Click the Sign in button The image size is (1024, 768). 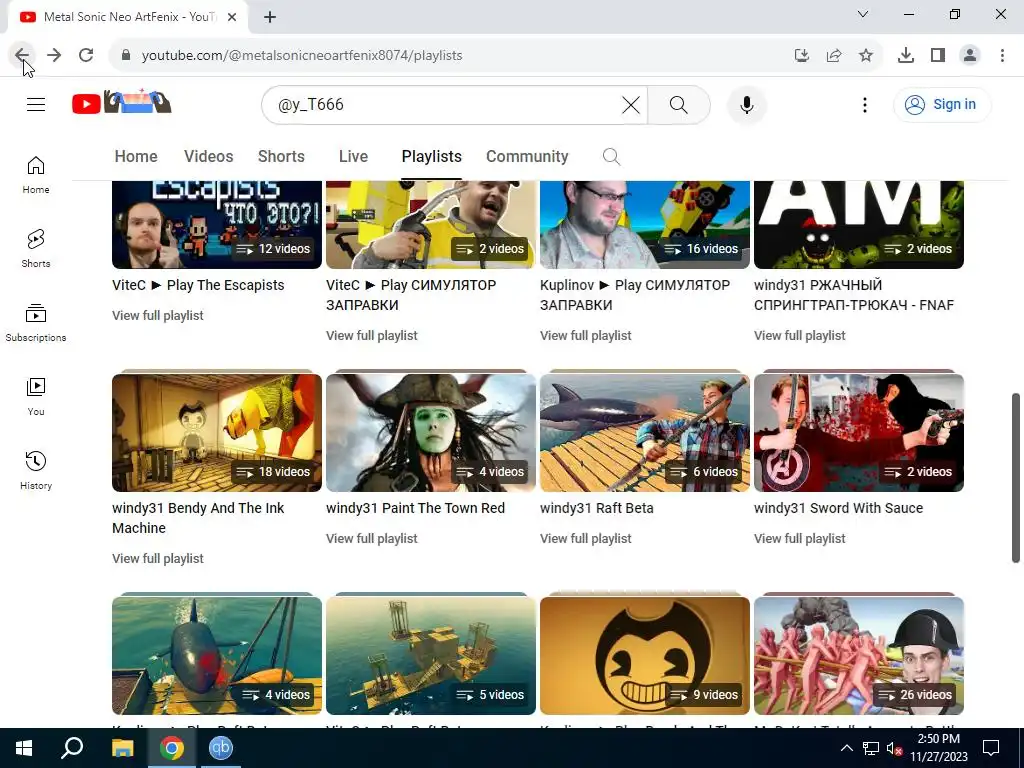[942, 104]
